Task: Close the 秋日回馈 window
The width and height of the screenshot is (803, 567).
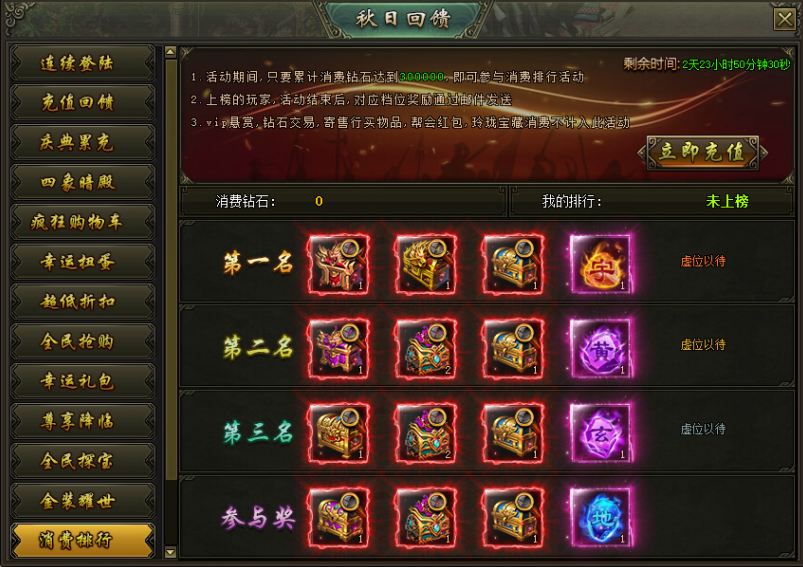Action: tap(784, 19)
